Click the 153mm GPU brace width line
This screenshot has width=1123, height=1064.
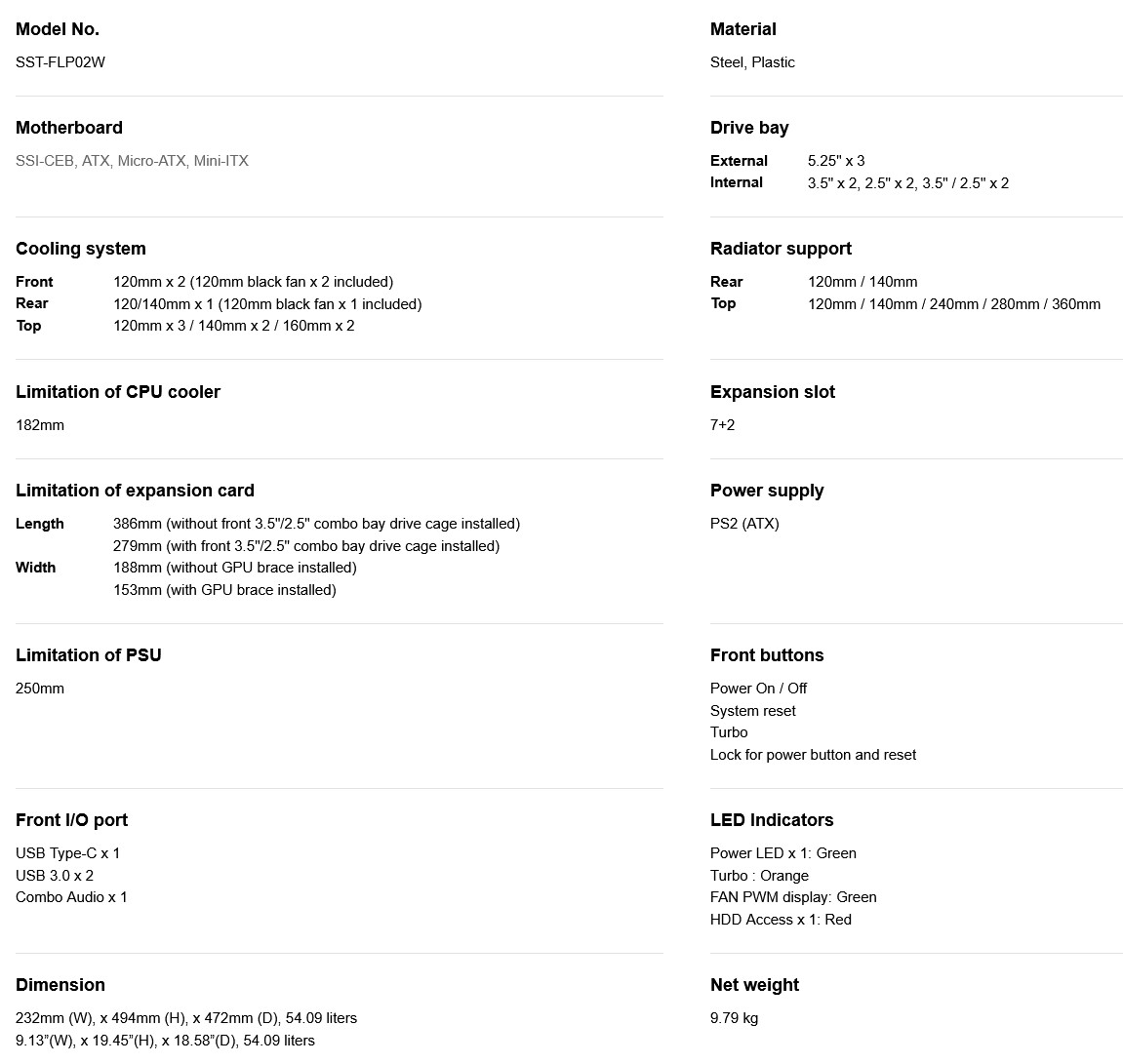pos(224,590)
